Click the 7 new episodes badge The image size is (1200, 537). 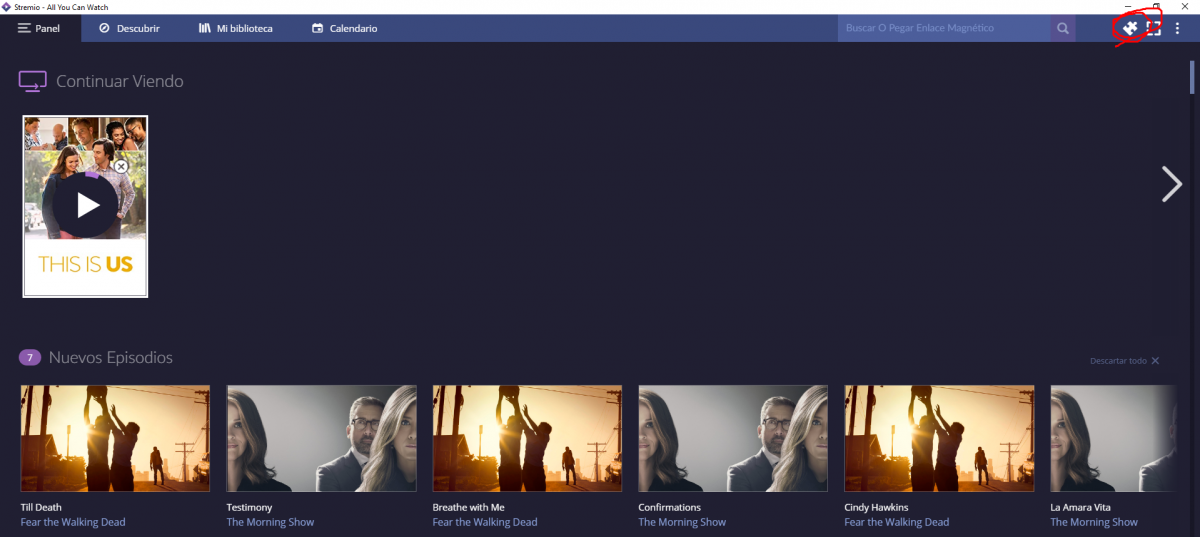(30, 358)
